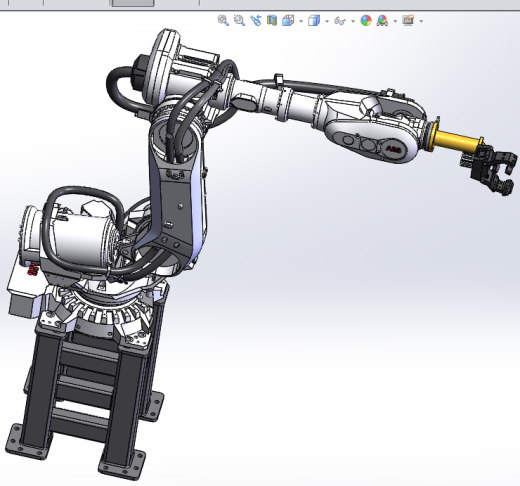Select the black gripper at the arm's end
This screenshot has height=486, width=520.
point(490,171)
